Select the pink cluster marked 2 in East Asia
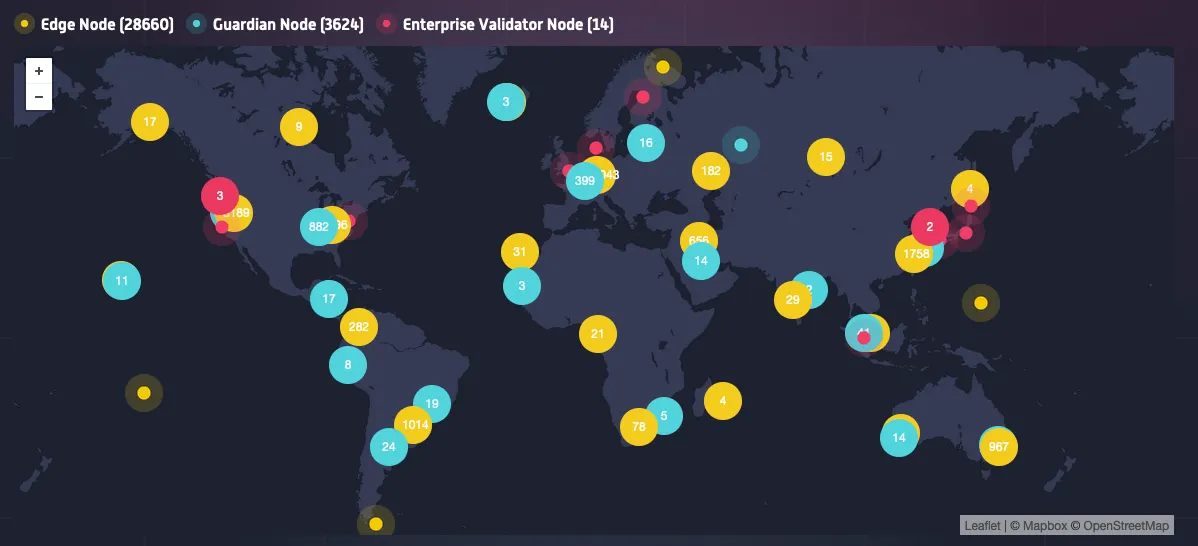The image size is (1198, 546). pyautogui.click(x=930, y=227)
